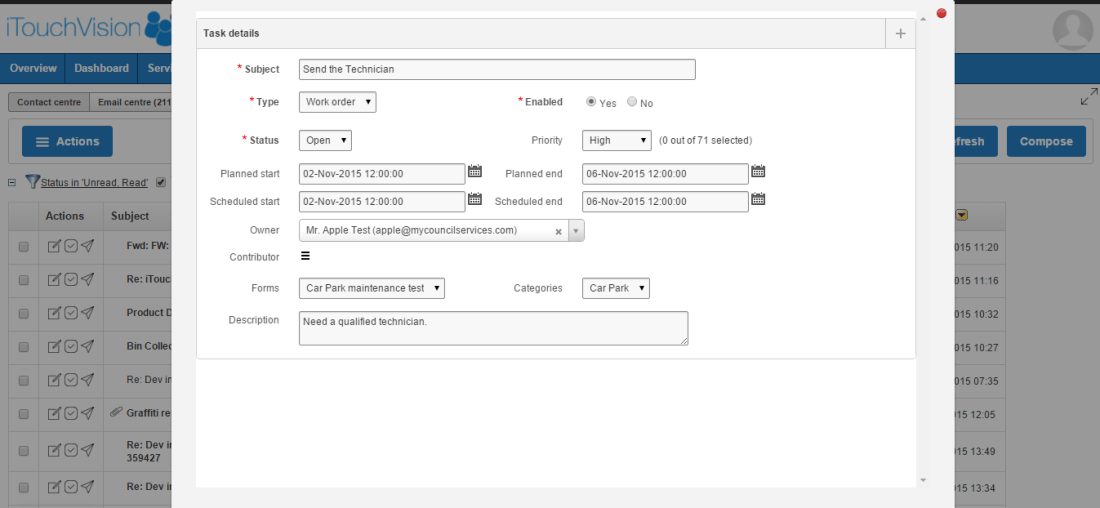Open the Scheduled end calendar picker

click(x=758, y=199)
